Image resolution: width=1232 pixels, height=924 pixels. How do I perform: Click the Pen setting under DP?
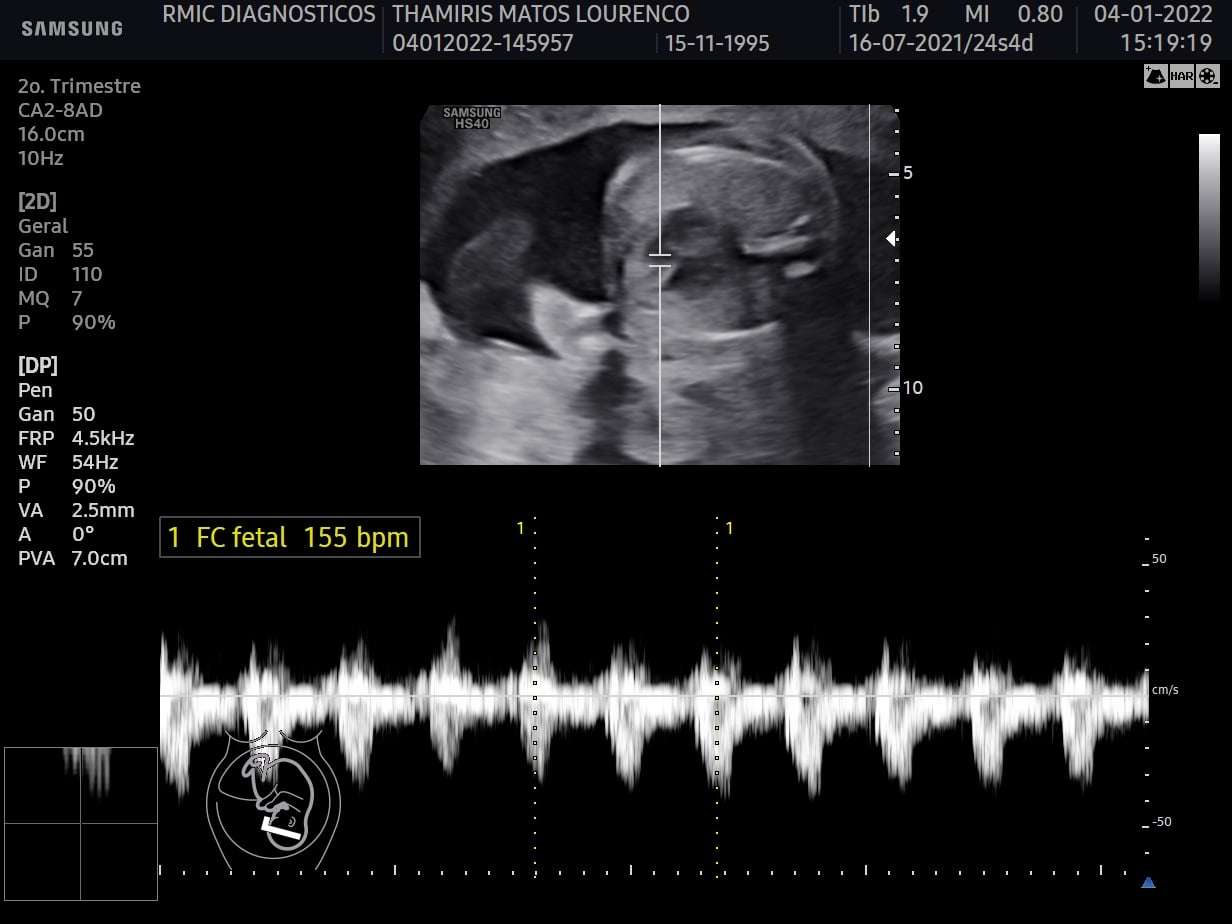tap(35, 390)
